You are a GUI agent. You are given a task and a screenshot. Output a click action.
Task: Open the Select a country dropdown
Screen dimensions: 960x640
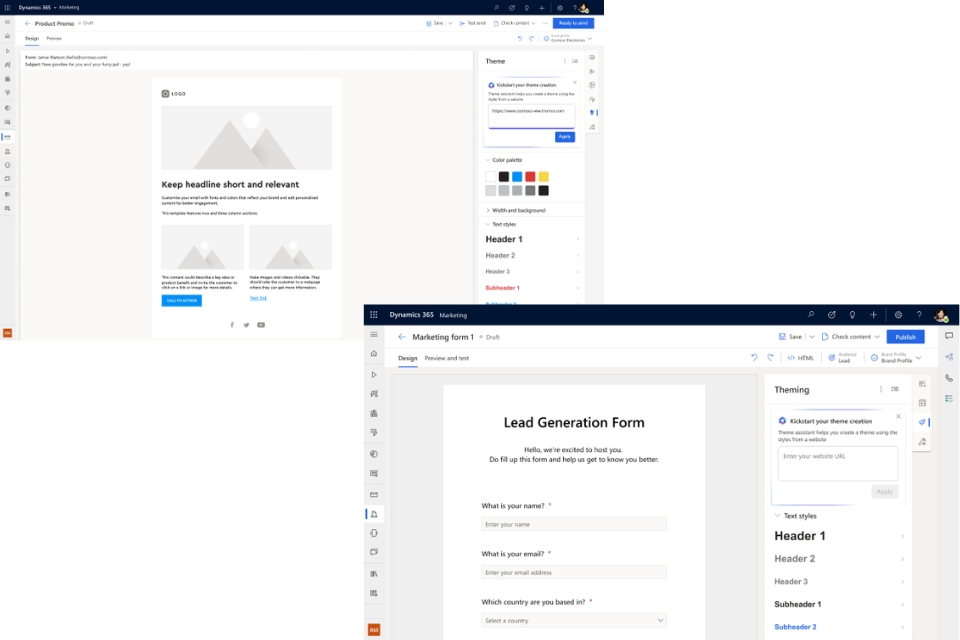point(574,620)
